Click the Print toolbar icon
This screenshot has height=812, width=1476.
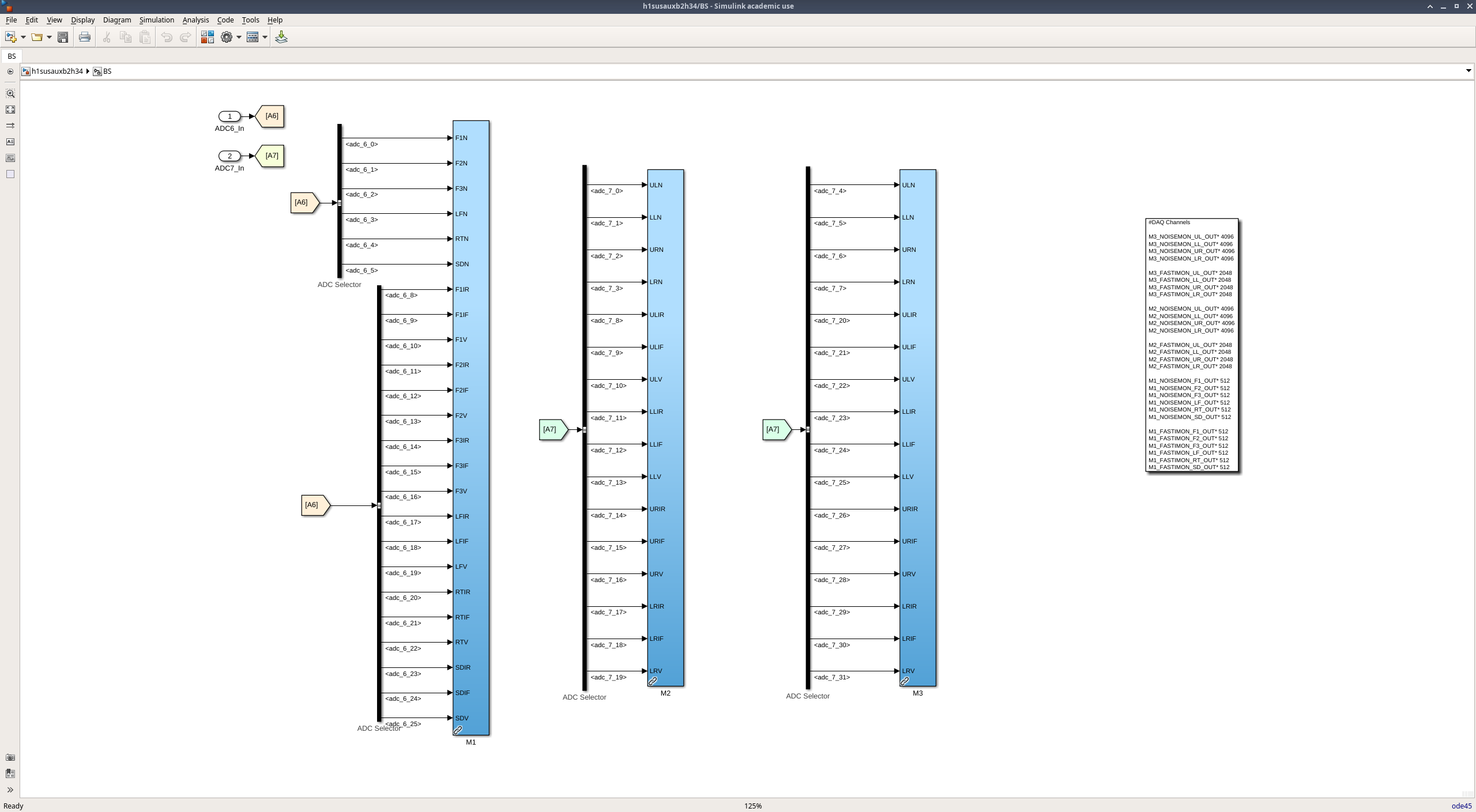click(x=85, y=37)
